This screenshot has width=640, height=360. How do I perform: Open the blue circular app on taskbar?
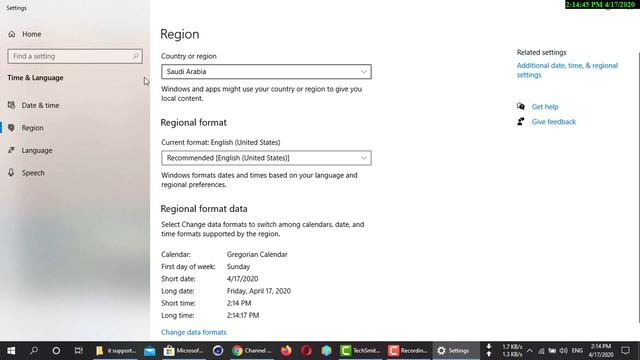(x=218, y=351)
